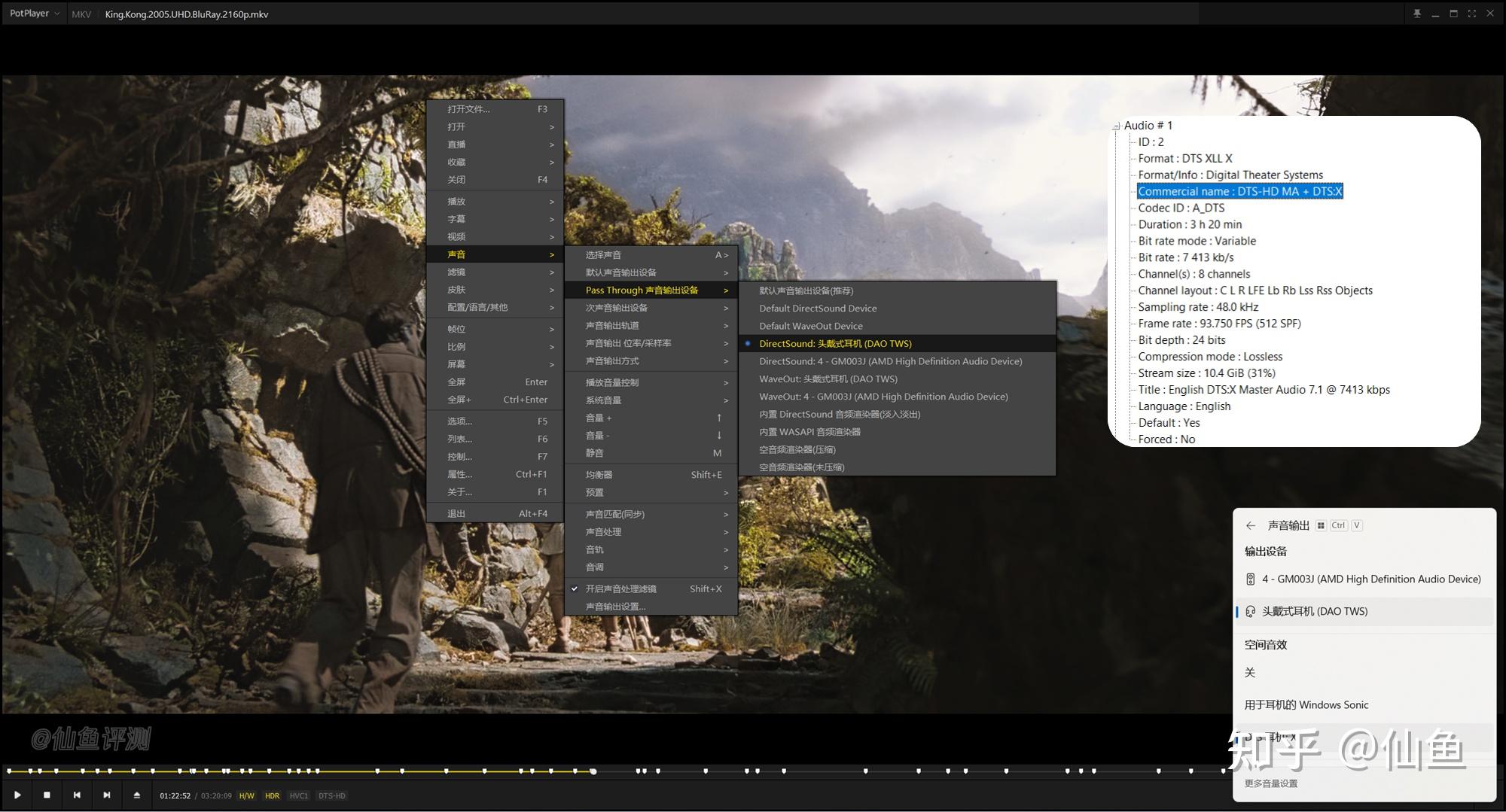
Task: Click the Eject/open file icon
Action: (x=136, y=795)
